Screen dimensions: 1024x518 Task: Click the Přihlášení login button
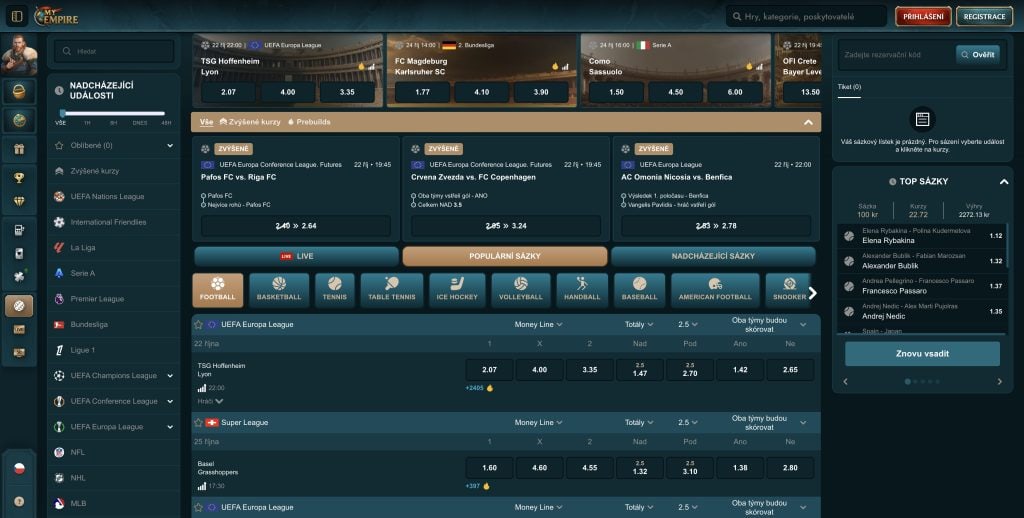[x=923, y=16]
